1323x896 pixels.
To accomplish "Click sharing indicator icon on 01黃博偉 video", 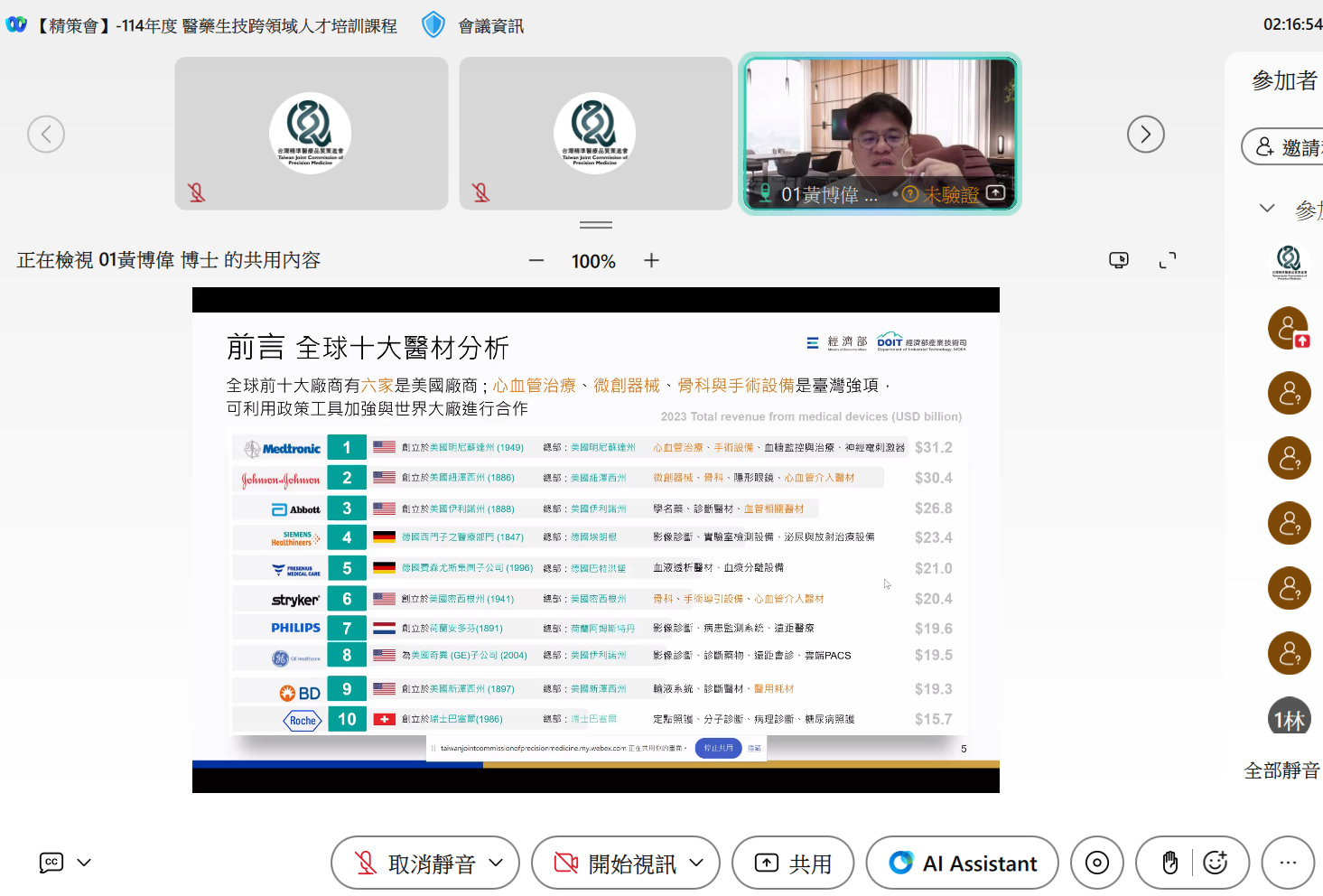I will [x=996, y=192].
